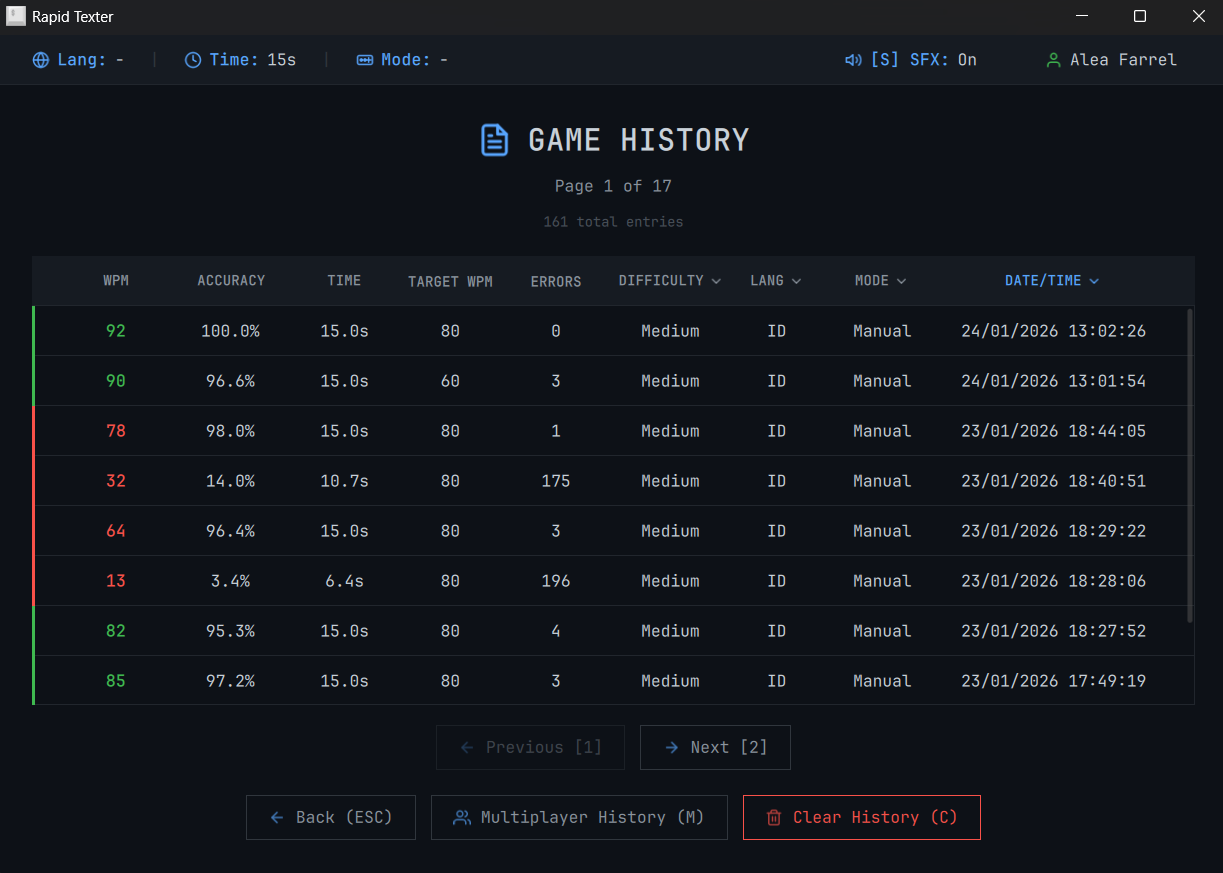
Task: Click the target WPM value 60
Action: tap(450, 381)
